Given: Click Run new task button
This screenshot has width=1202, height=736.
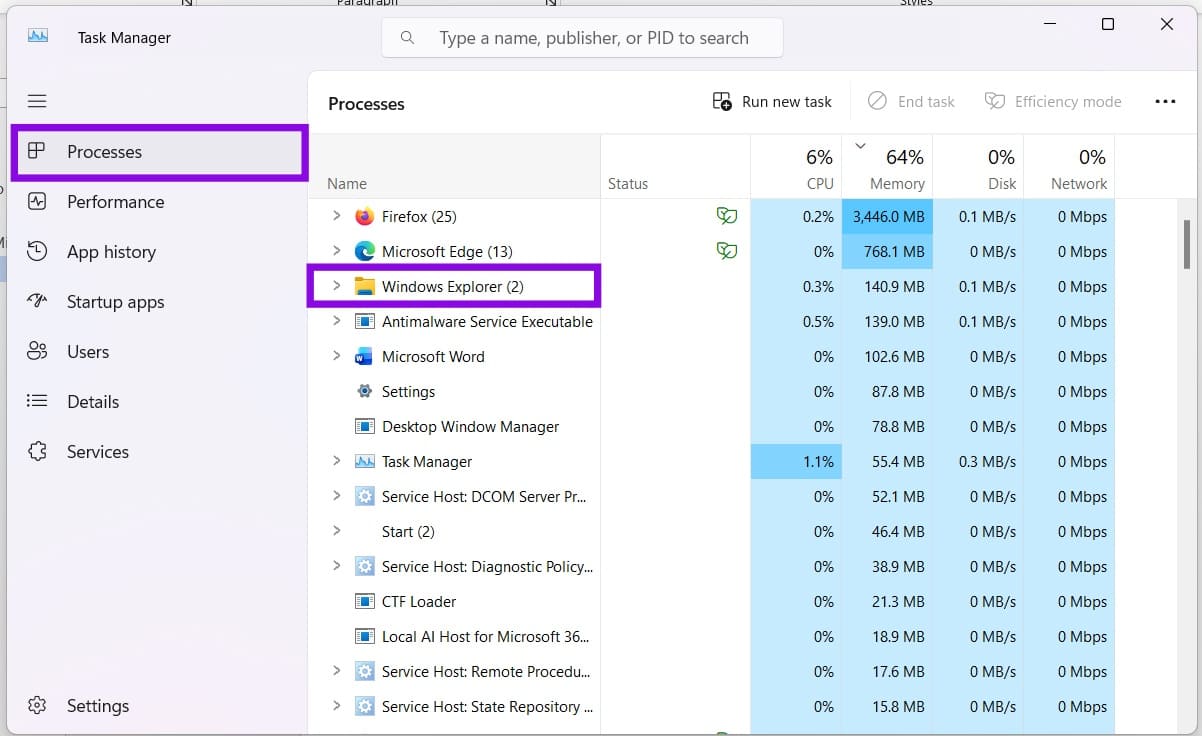Looking at the screenshot, I should click(x=772, y=101).
